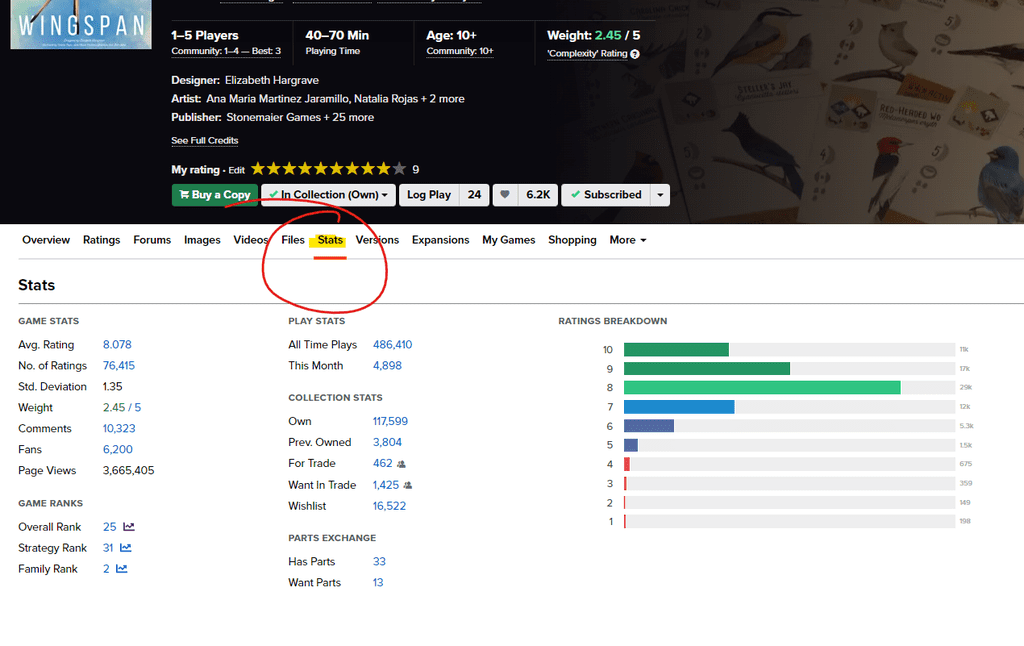Go to the Forums tab
Viewport: 1024px width, 646px height.
[x=152, y=240]
